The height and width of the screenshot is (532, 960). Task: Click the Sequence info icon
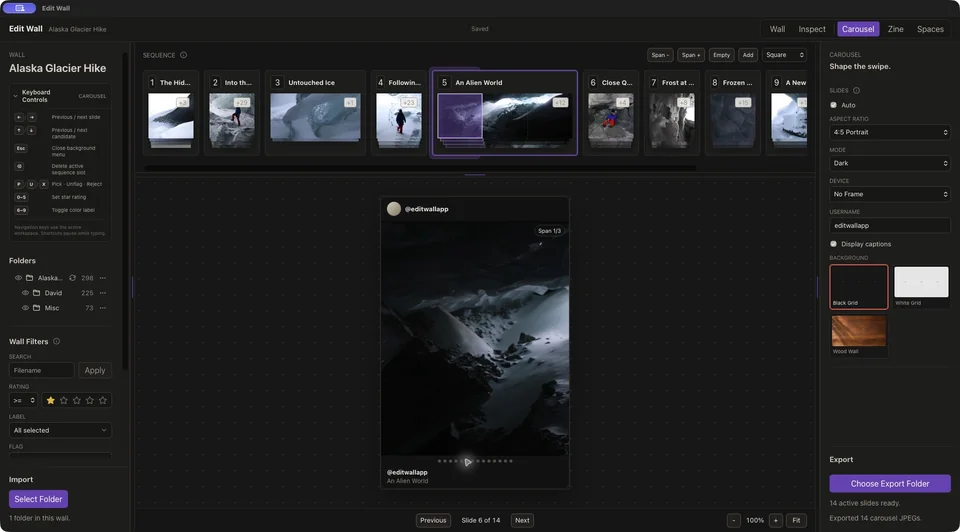pos(183,55)
